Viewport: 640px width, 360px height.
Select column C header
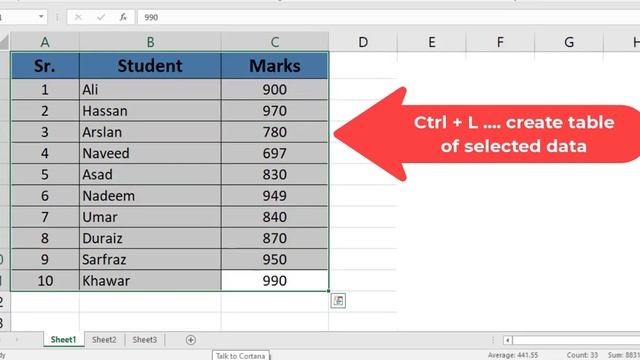point(275,42)
